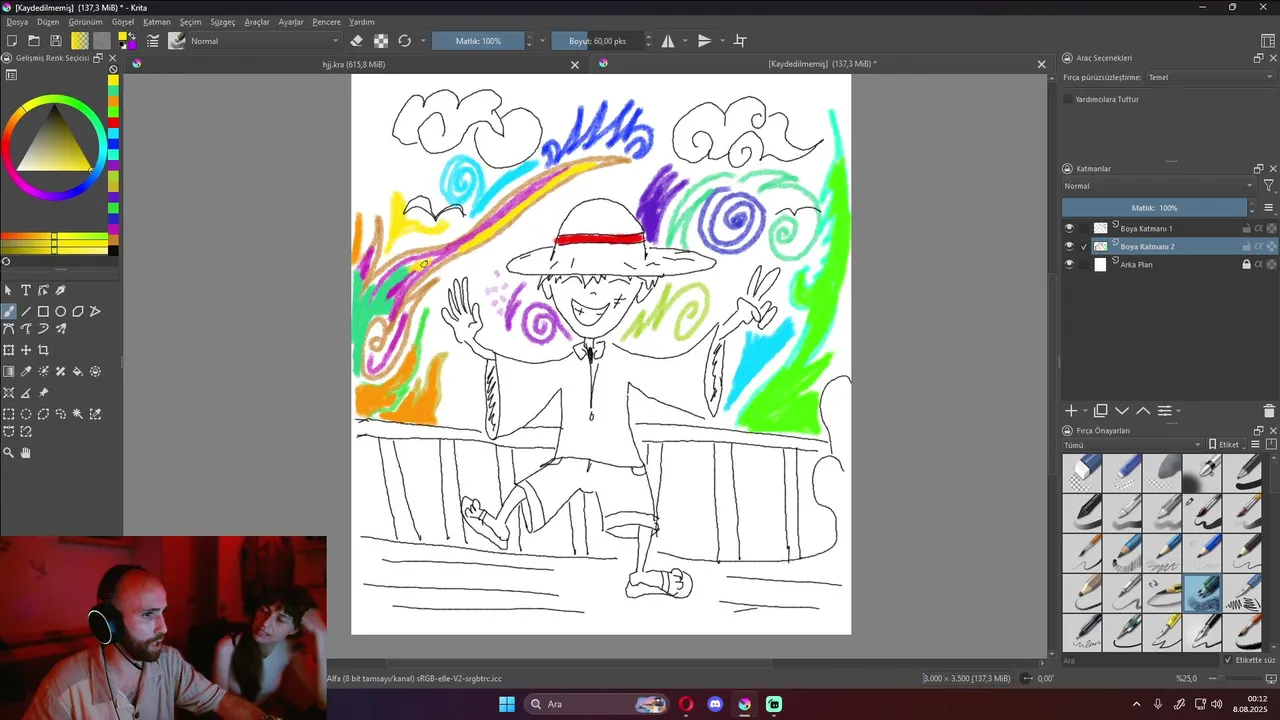Image resolution: width=1280 pixels, height=720 pixels.
Task: Select the Crop tool
Action: click(43, 350)
